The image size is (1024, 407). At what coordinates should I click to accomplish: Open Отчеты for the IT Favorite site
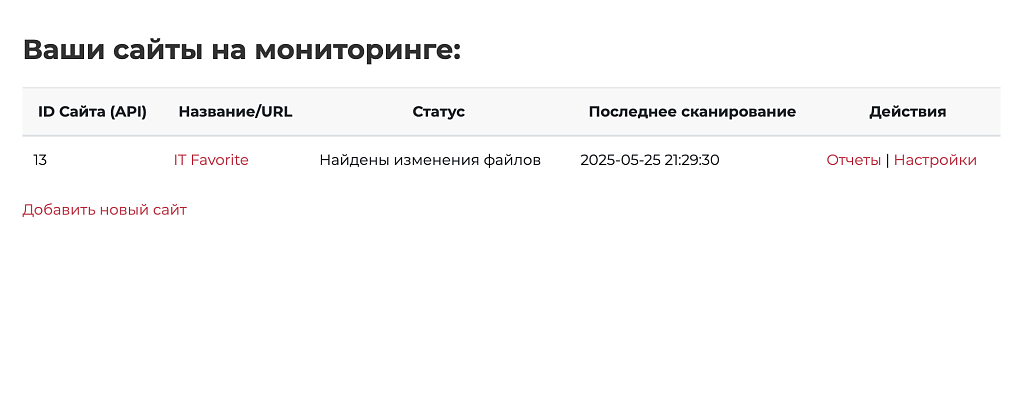[854, 160]
